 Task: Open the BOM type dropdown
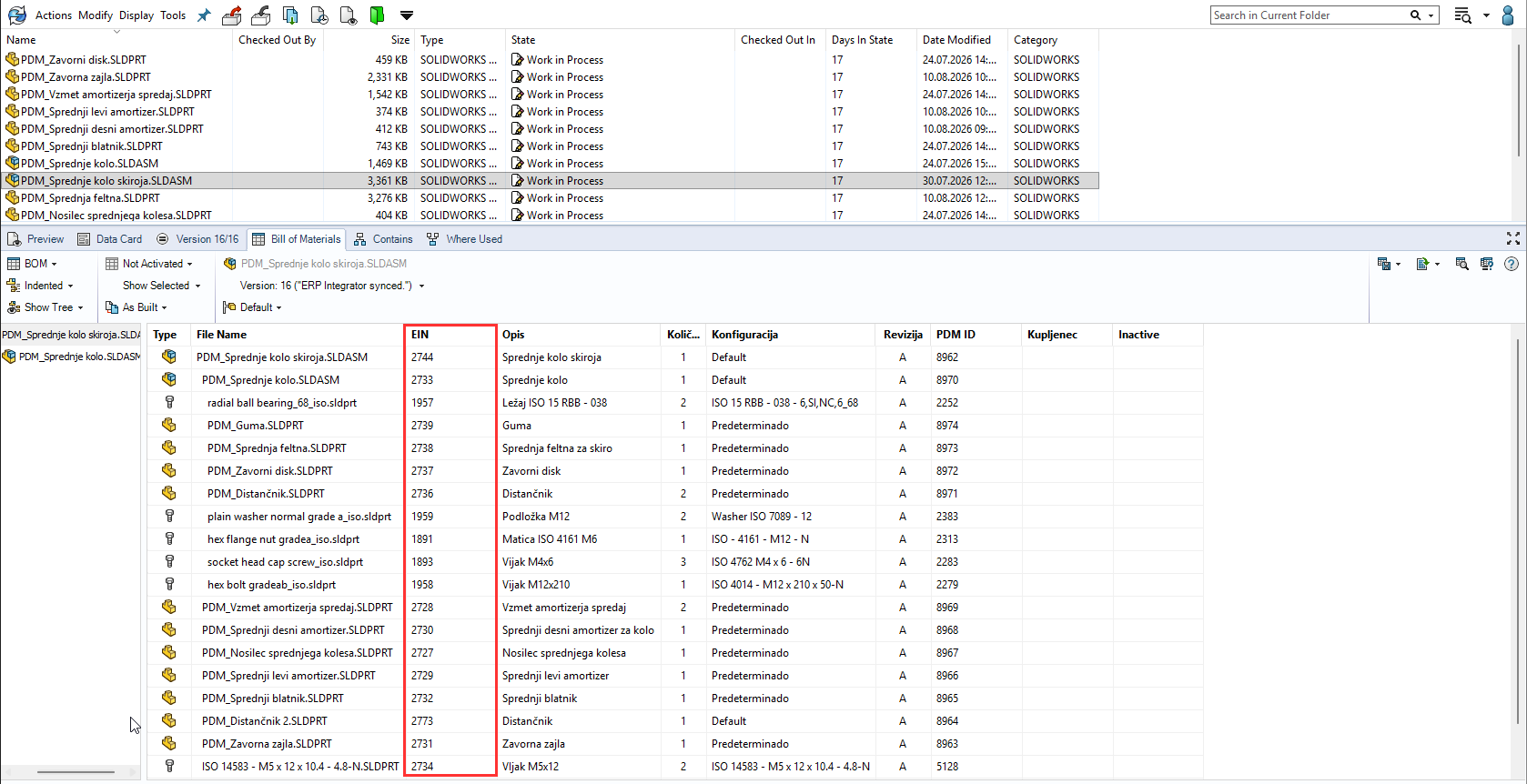coord(32,264)
